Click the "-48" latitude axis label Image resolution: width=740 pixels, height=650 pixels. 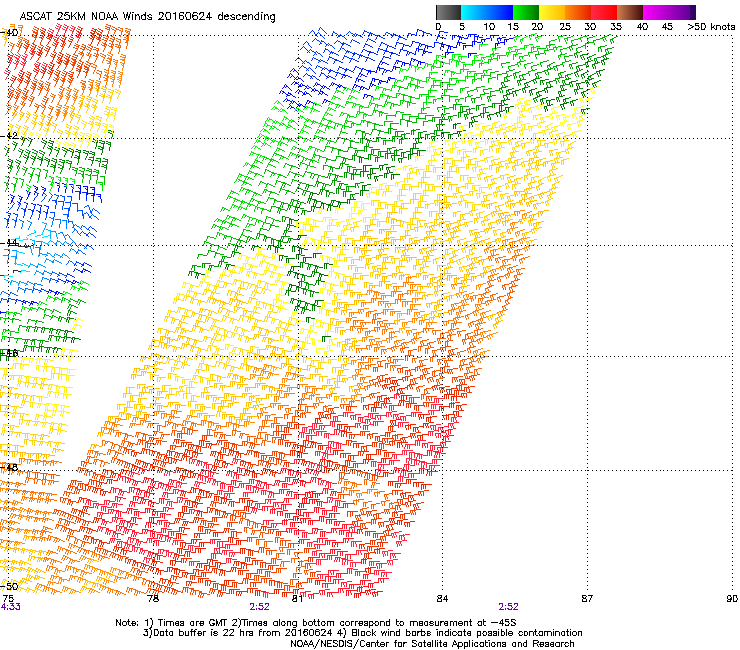pyautogui.click(x=10, y=467)
